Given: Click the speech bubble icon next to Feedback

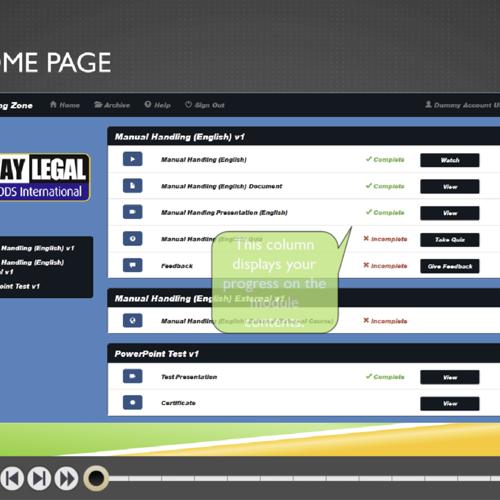Looking at the screenshot, I should pyautogui.click(x=132, y=265).
